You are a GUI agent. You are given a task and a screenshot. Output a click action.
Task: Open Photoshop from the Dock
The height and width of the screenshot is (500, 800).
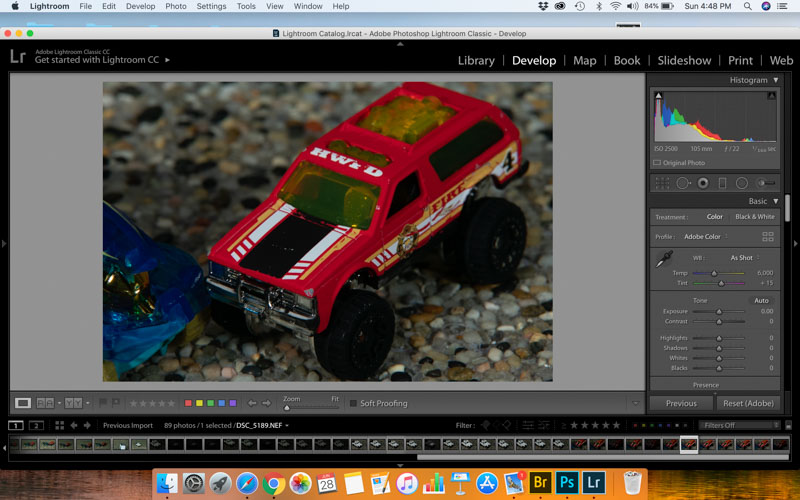point(567,482)
